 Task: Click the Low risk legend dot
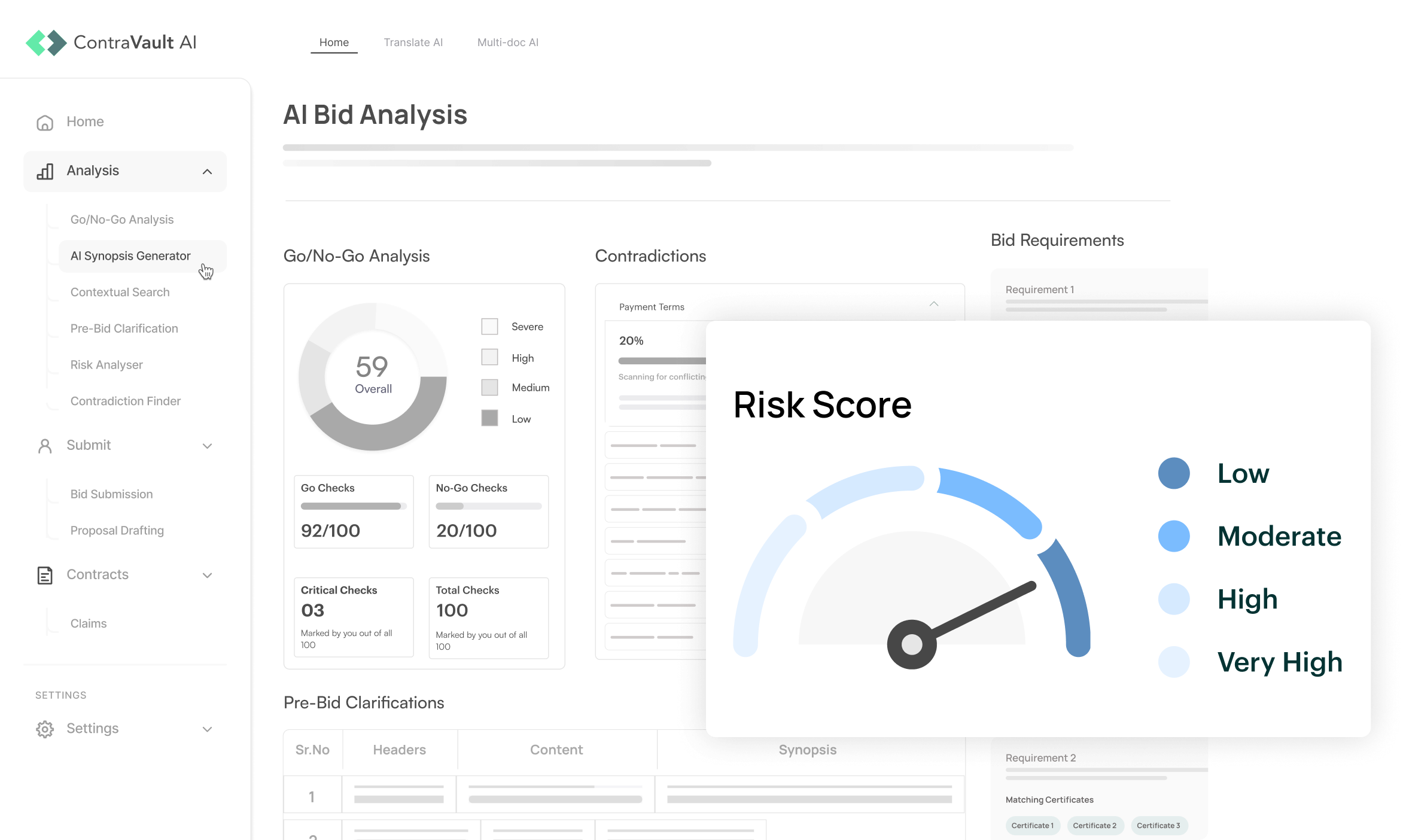click(1173, 474)
